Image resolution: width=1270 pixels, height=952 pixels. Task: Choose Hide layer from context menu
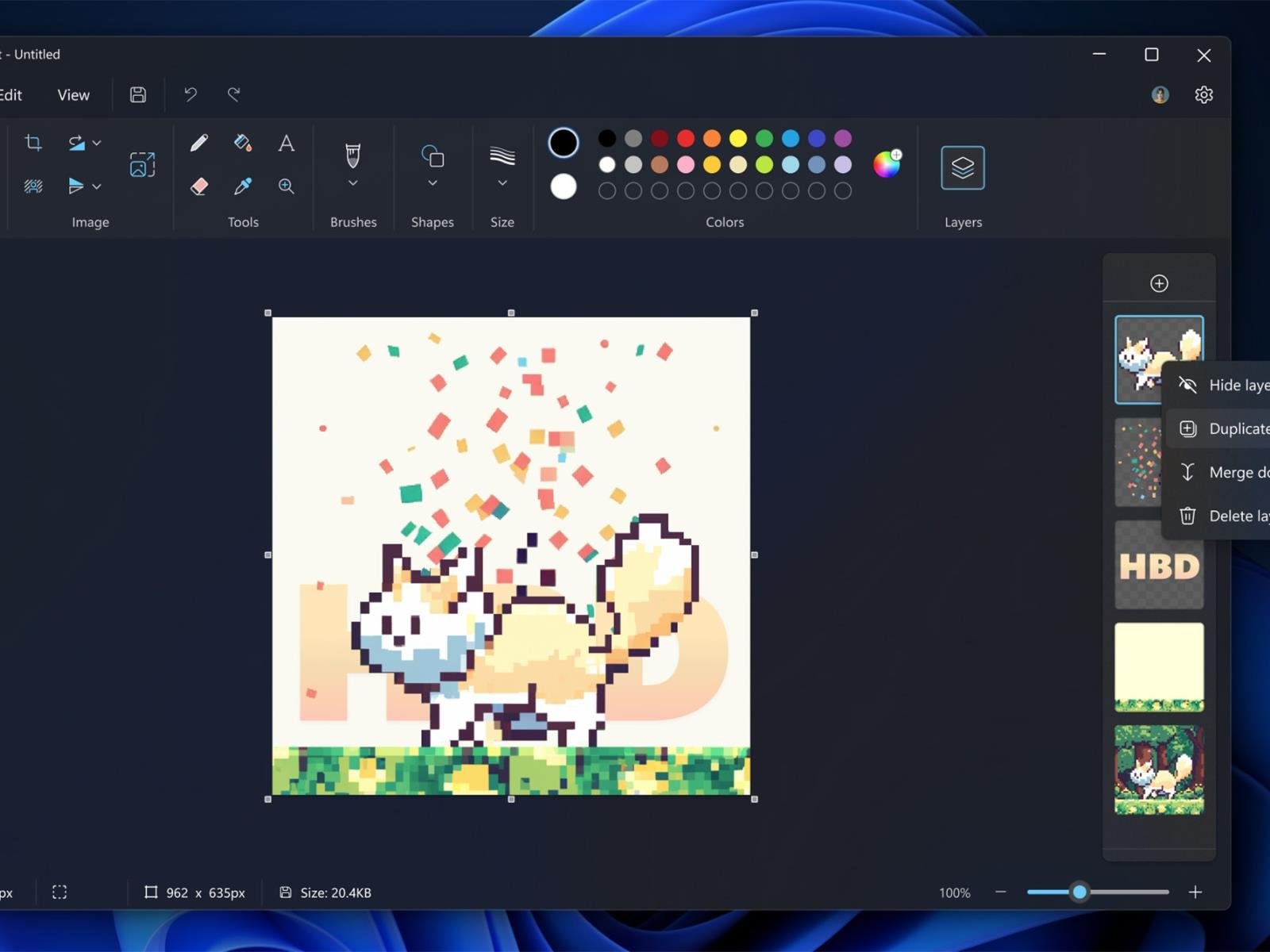pyautogui.click(x=1218, y=385)
